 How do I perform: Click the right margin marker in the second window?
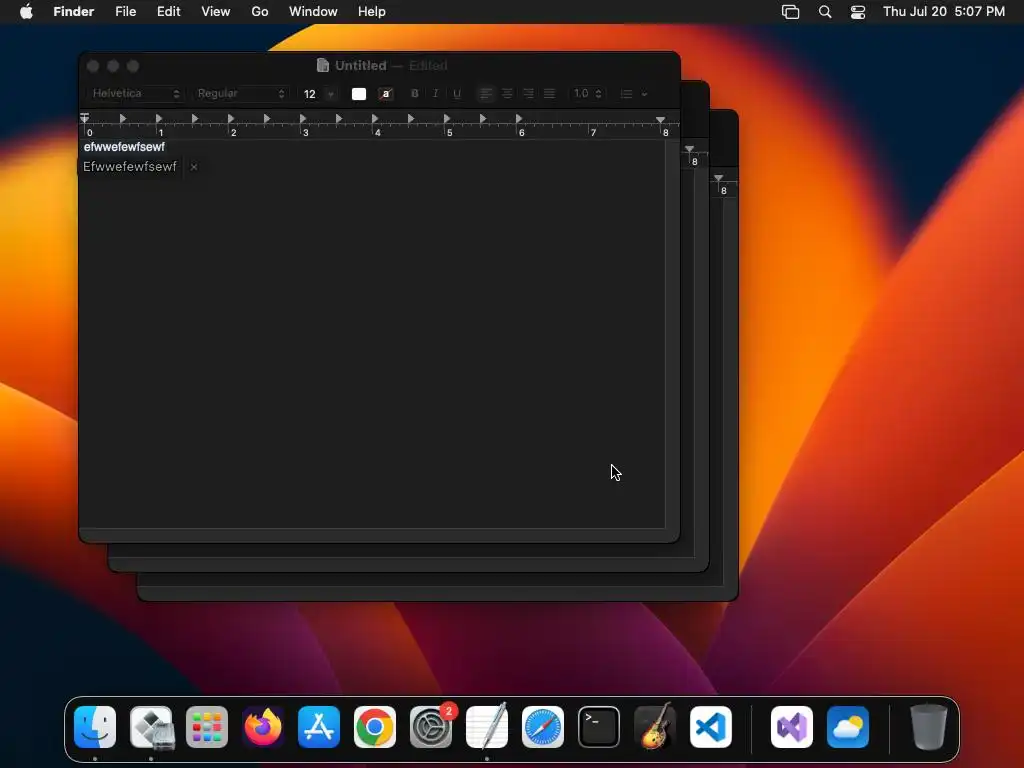coord(690,150)
